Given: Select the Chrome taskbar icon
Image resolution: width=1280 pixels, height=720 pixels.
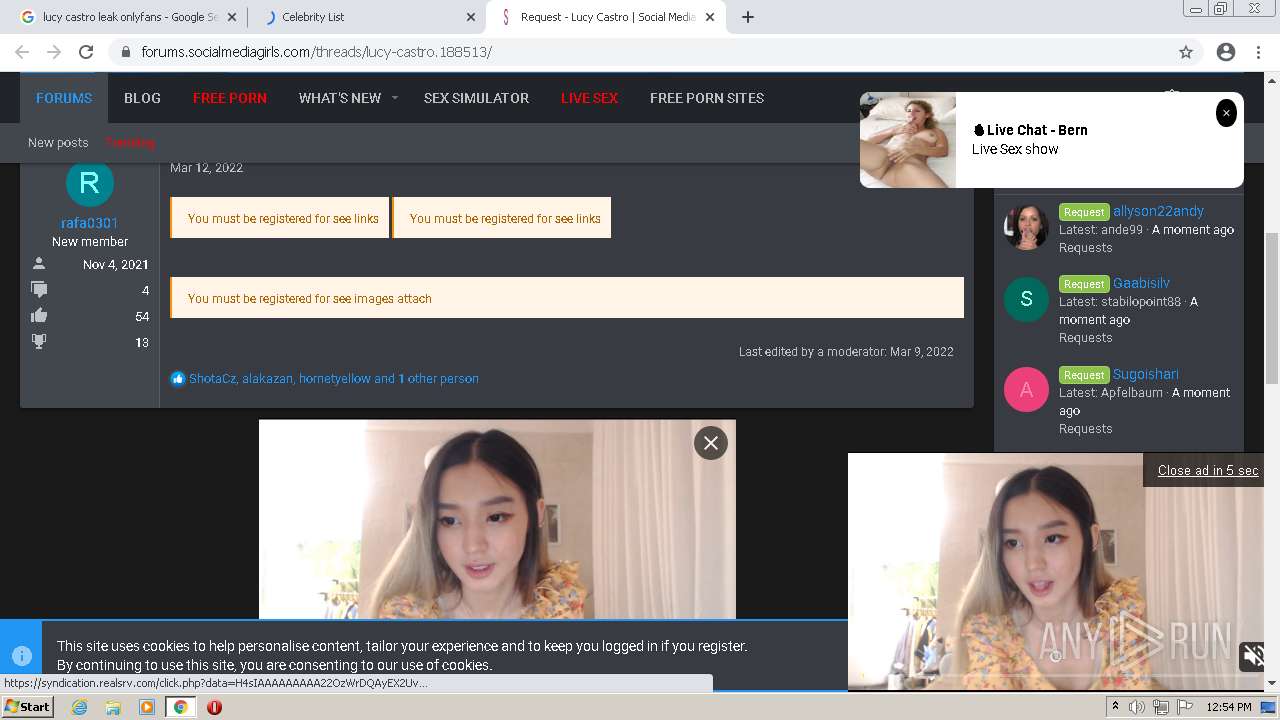Looking at the screenshot, I should [x=180, y=707].
